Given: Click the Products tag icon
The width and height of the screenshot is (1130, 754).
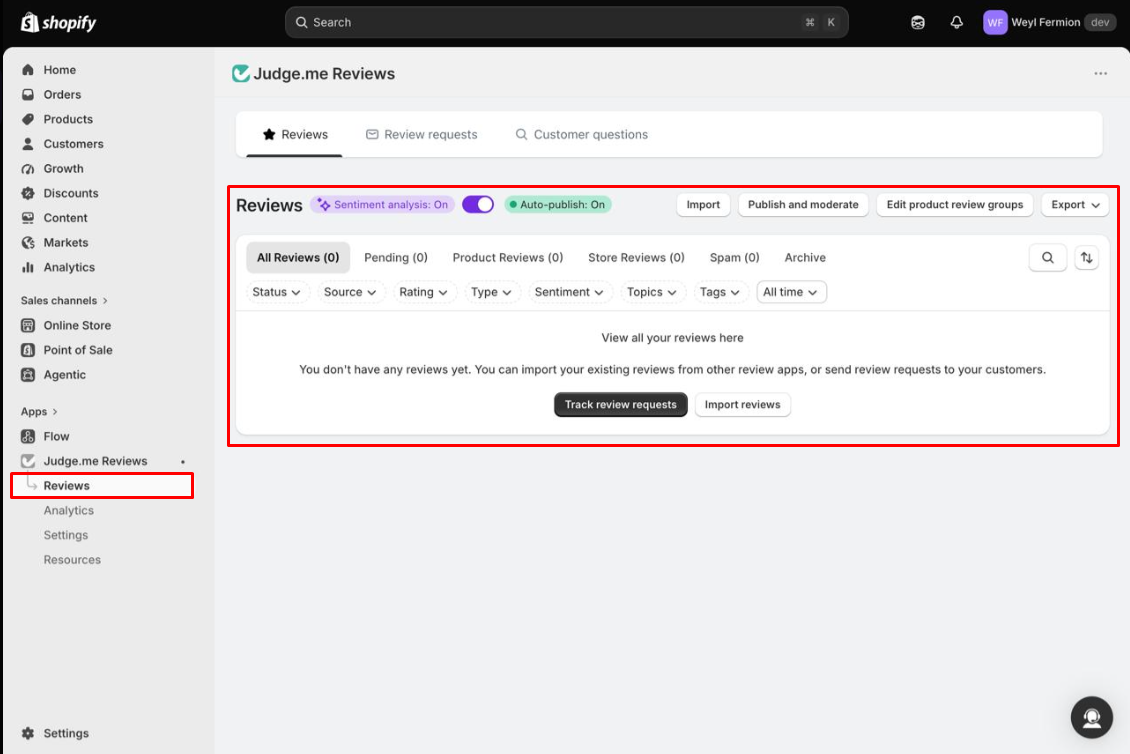Looking at the screenshot, I should click(x=28, y=119).
